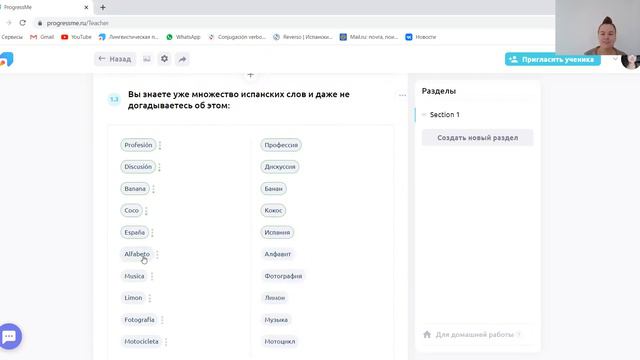640x360 pixels.
Task: Click drag handle next to Música
Action: (x=152, y=276)
